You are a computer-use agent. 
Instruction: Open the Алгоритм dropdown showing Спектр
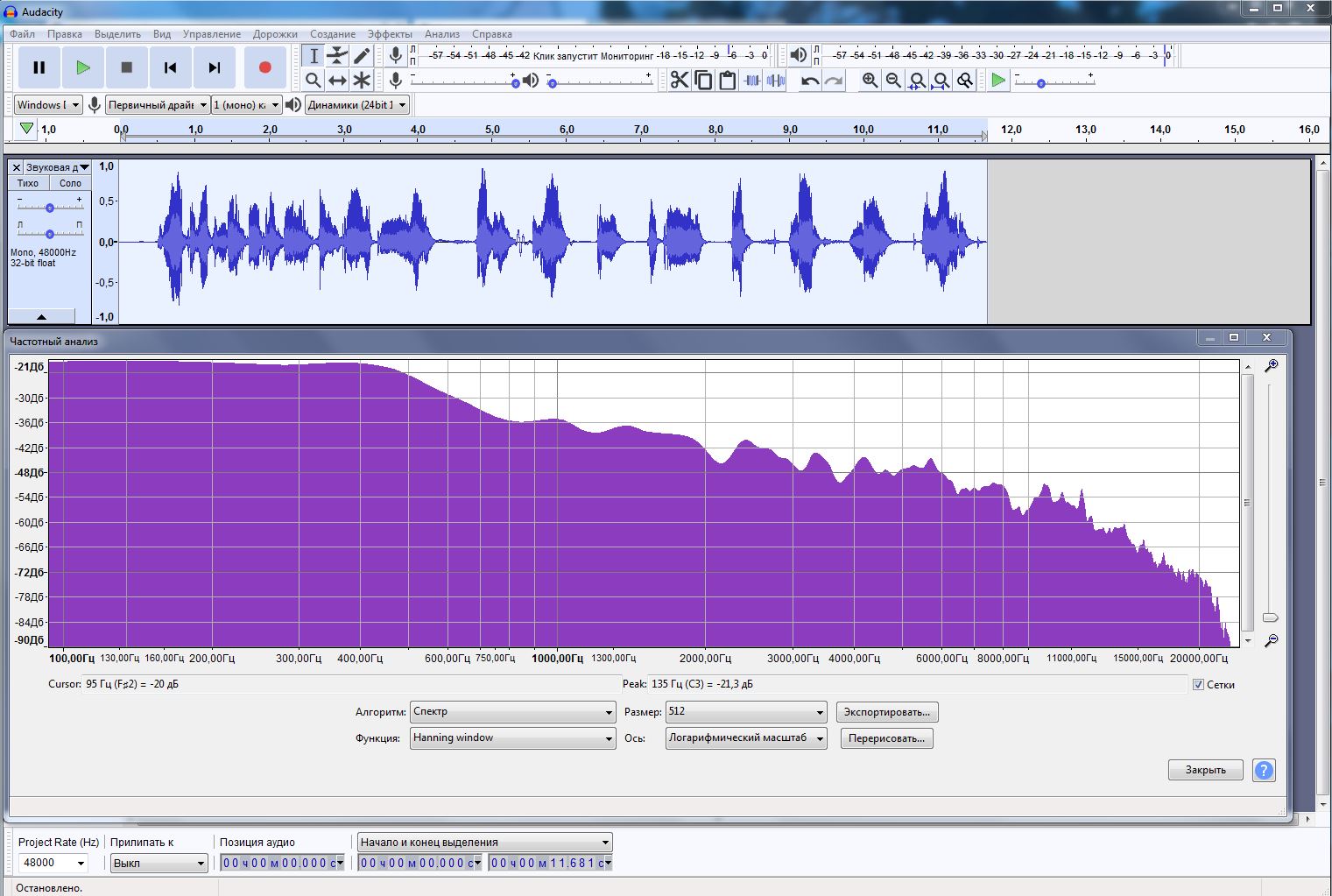tap(512, 712)
